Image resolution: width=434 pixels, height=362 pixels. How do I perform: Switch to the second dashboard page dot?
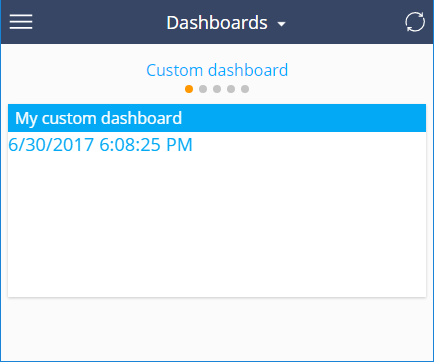[203, 89]
